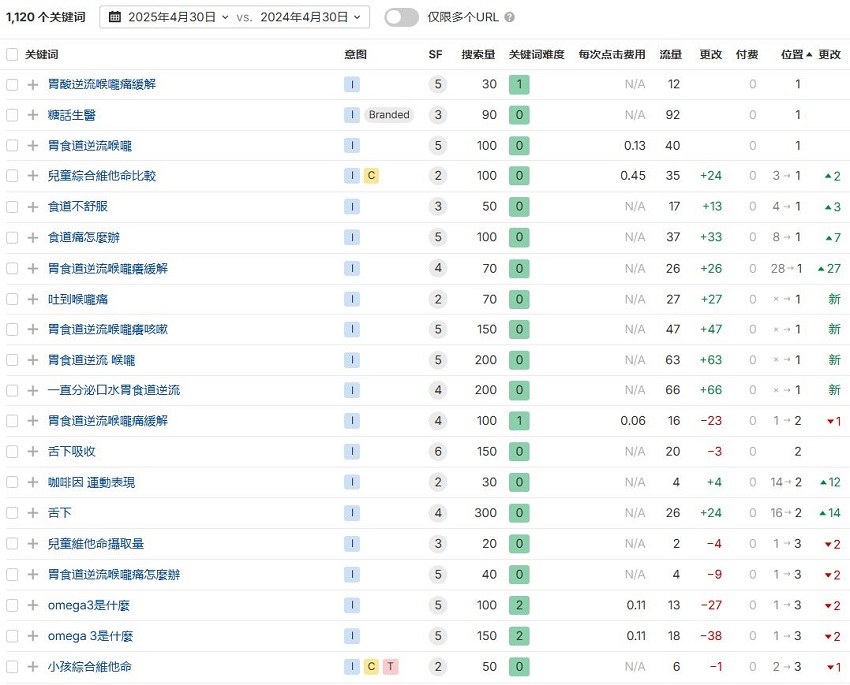
Task: Open keyword link 小孩綜合維他命
Action: pos(89,667)
